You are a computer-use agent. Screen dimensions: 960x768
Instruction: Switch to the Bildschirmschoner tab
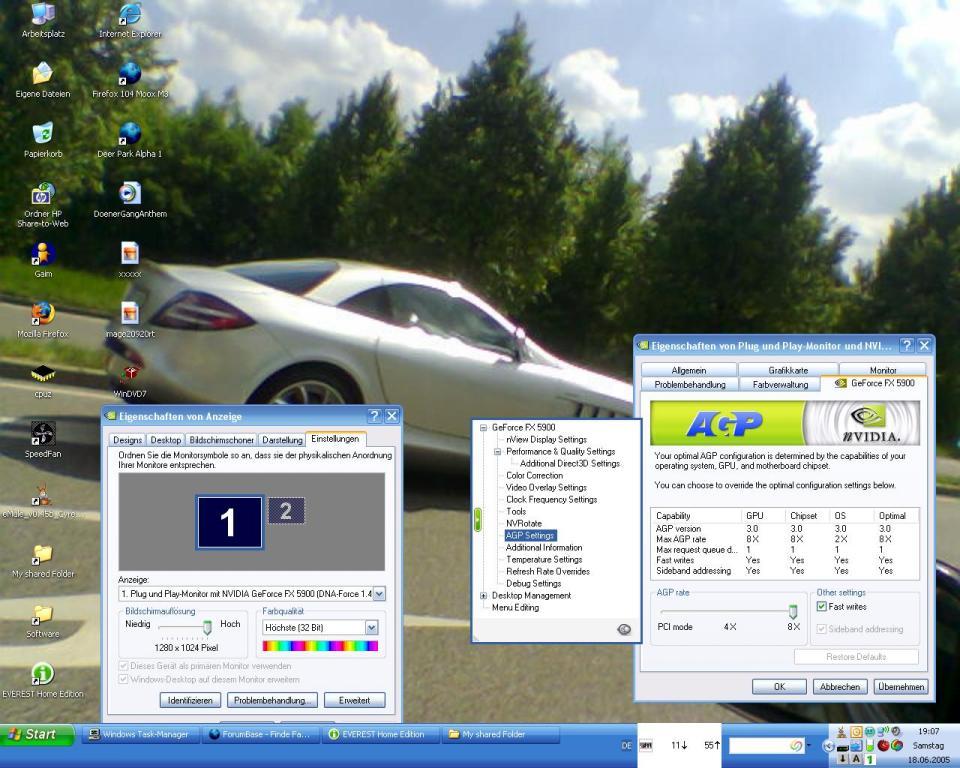click(221, 440)
